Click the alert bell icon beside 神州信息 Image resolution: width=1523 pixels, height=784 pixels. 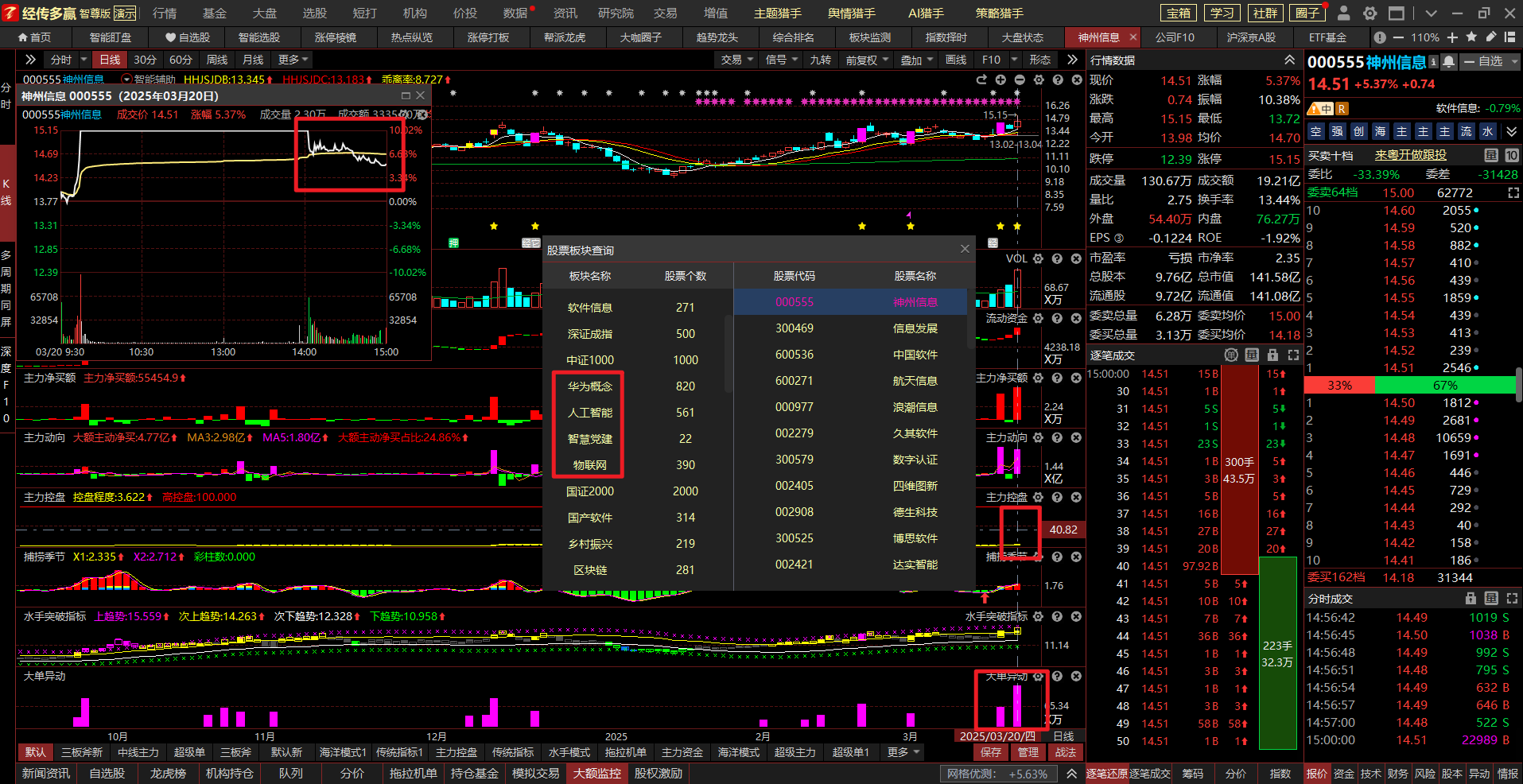tap(1449, 61)
